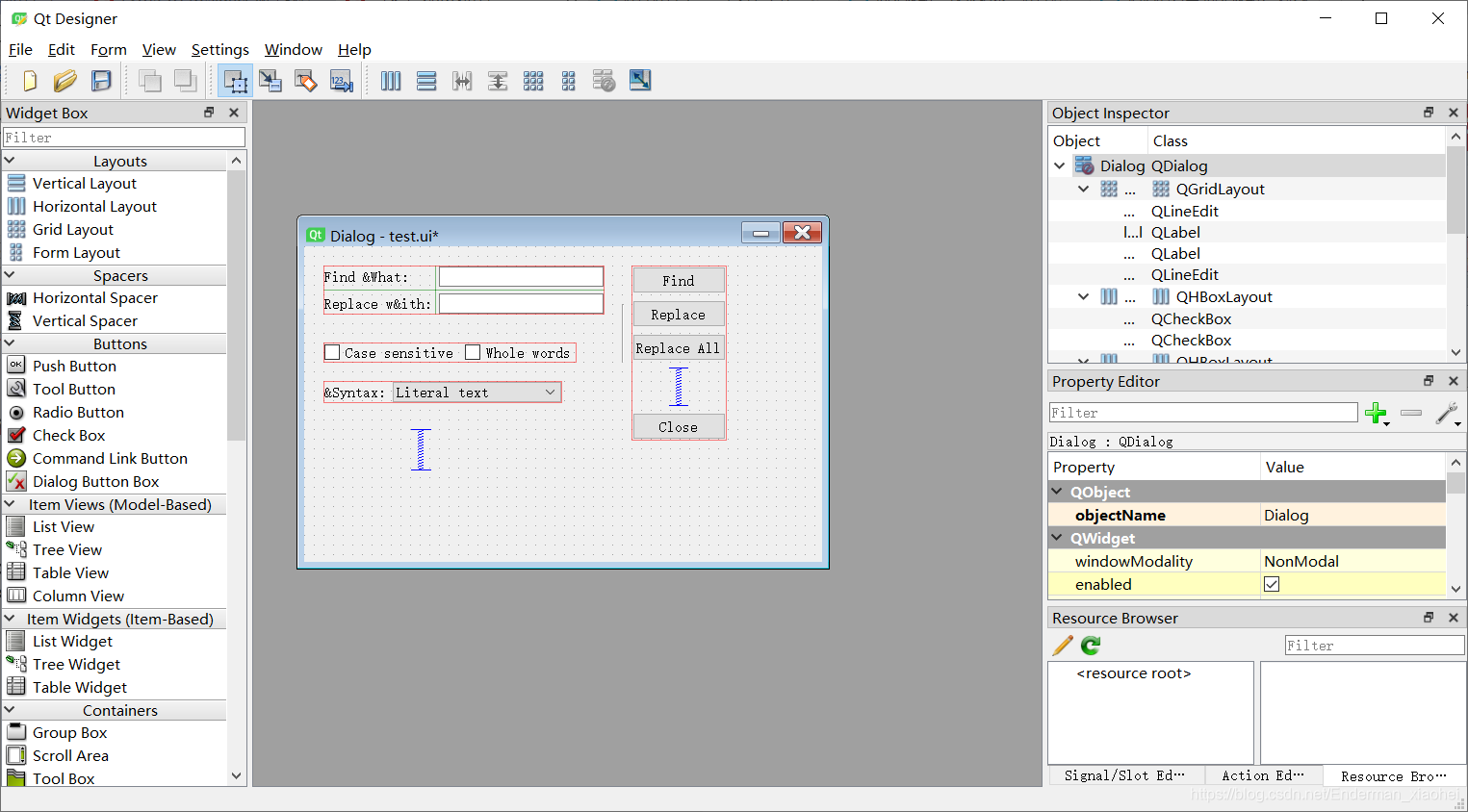The image size is (1468, 812).
Task: Open the Form menu
Action: pos(109,49)
